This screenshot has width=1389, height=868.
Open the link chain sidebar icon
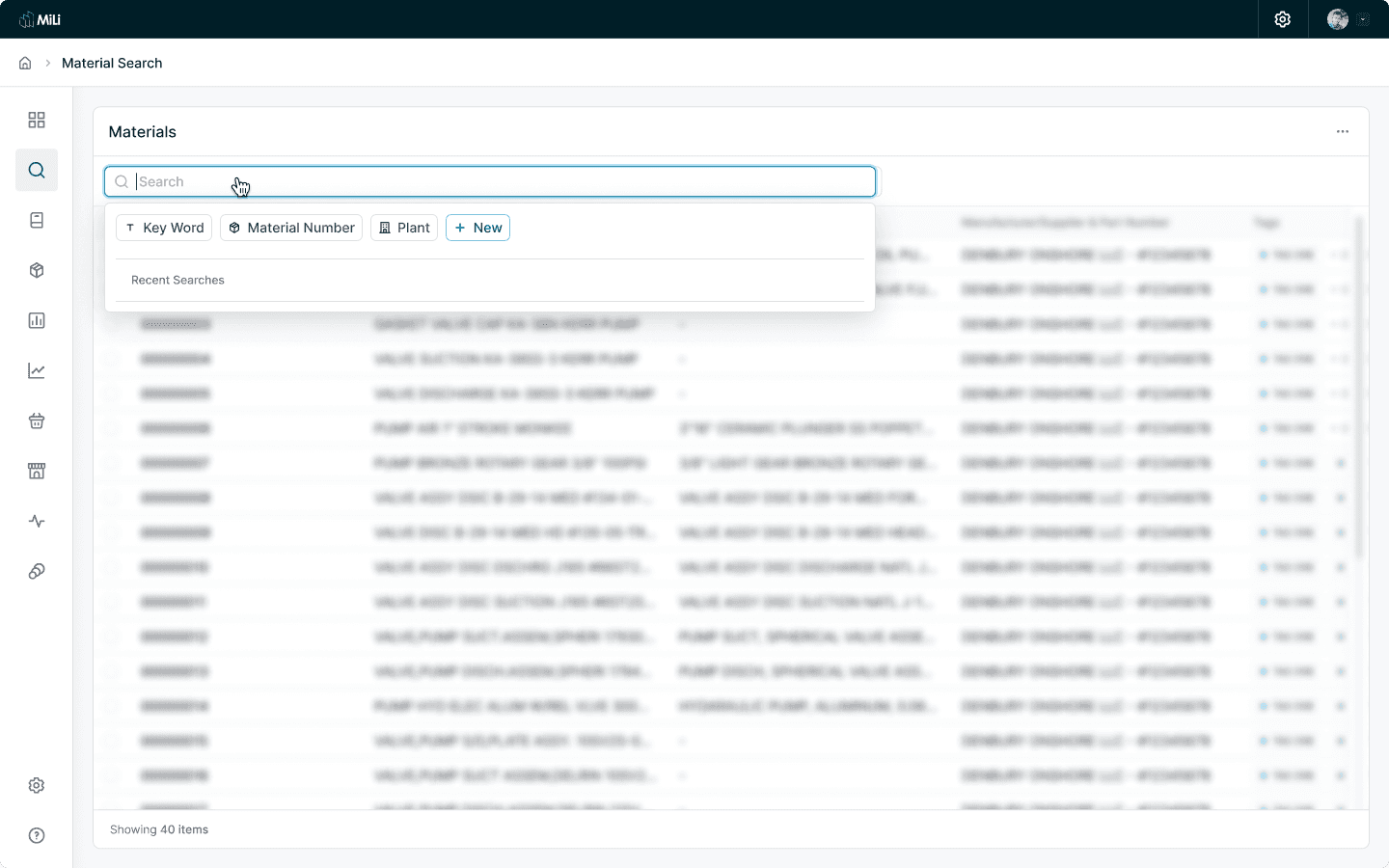[37, 571]
